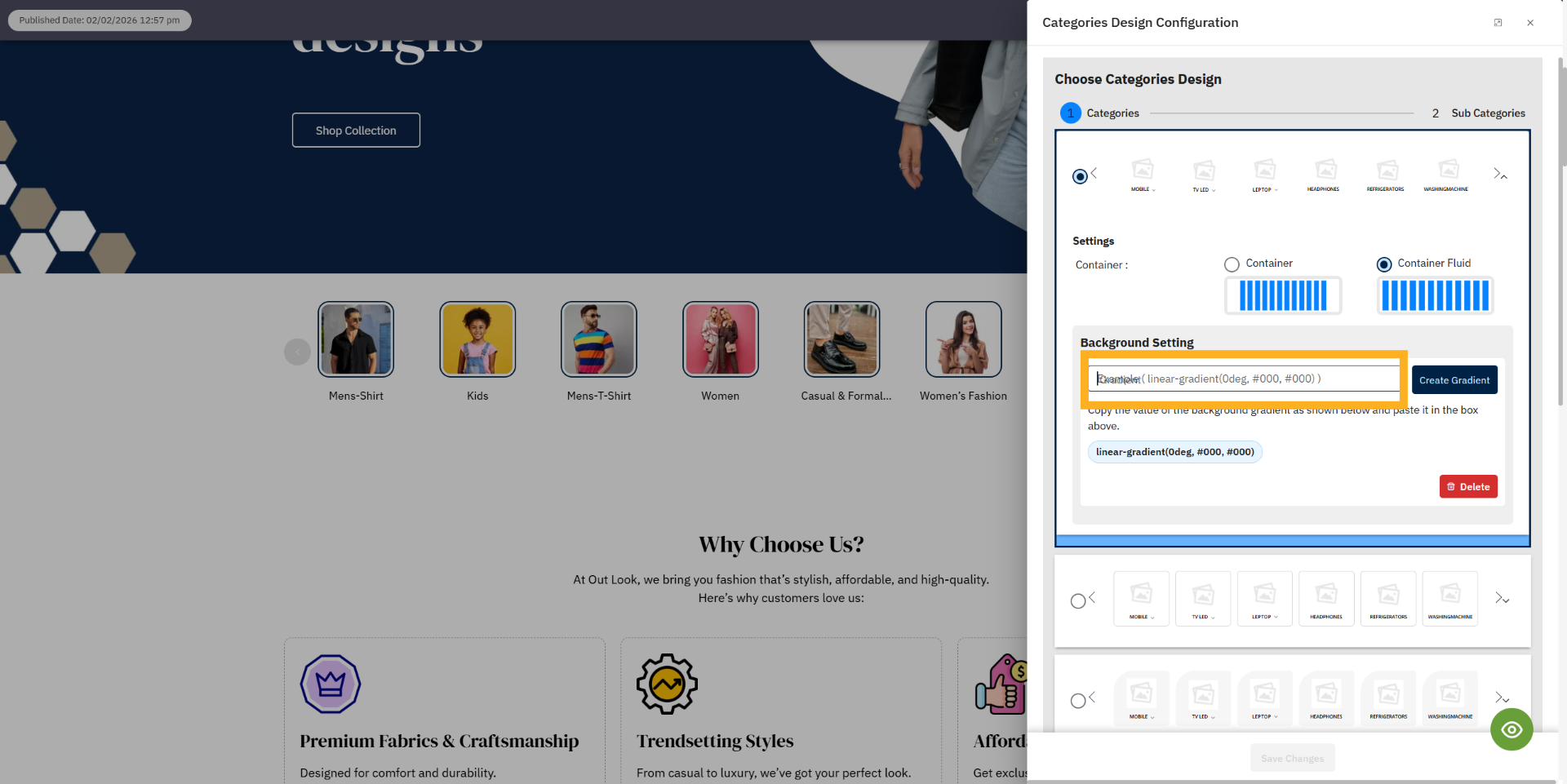This screenshot has height=784, width=1567.
Task: Click previous arrow in the first design preview
Action: point(1094,173)
